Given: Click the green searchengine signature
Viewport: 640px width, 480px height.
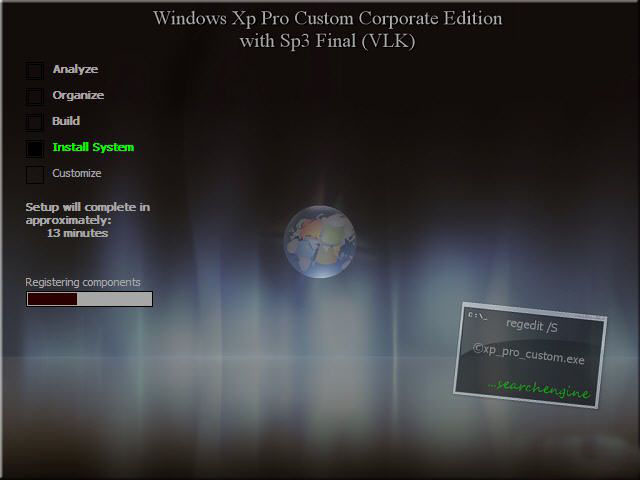Looking at the screenshot, I should (539, 389).
